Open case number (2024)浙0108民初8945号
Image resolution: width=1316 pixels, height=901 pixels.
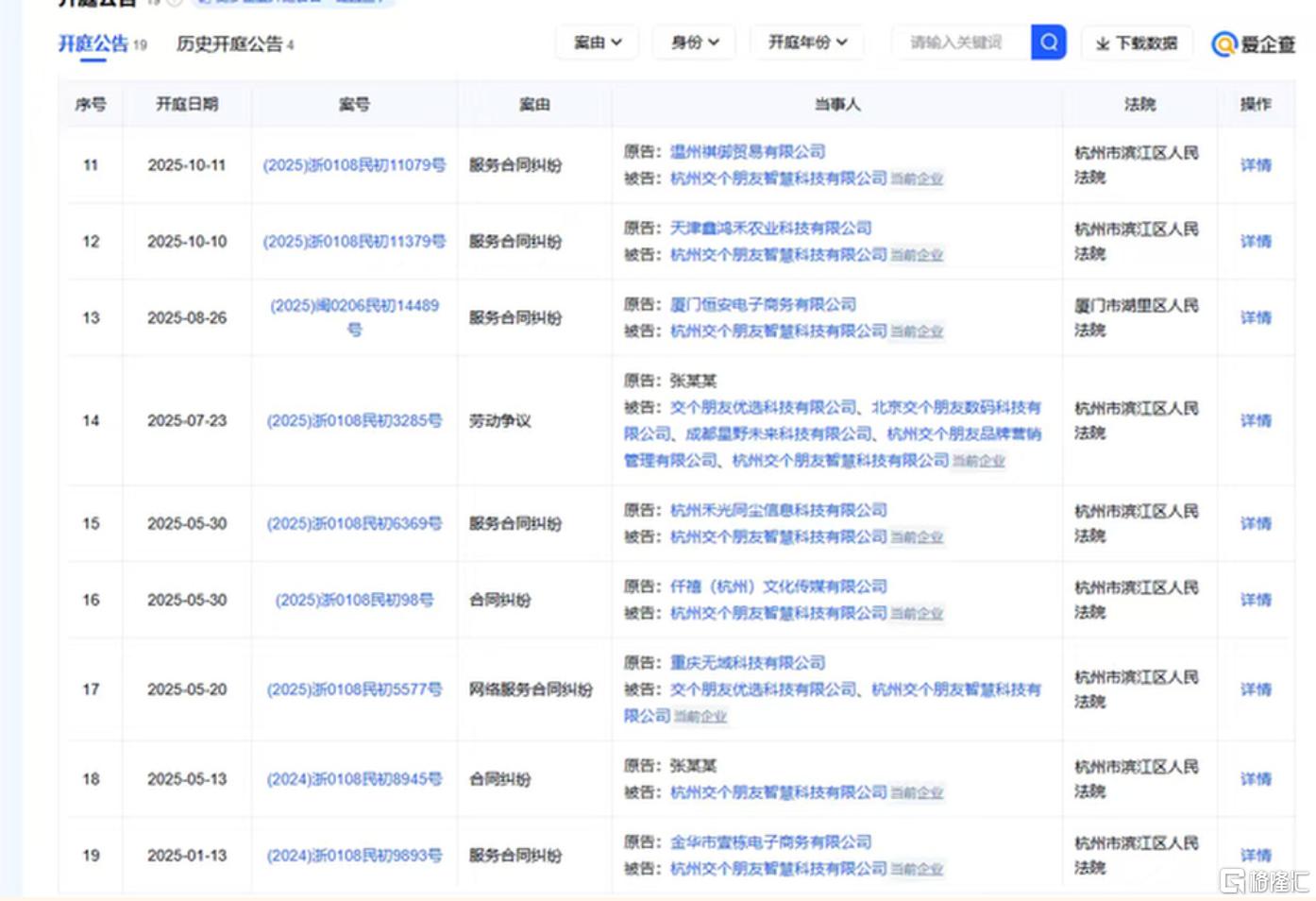point(354,780)
